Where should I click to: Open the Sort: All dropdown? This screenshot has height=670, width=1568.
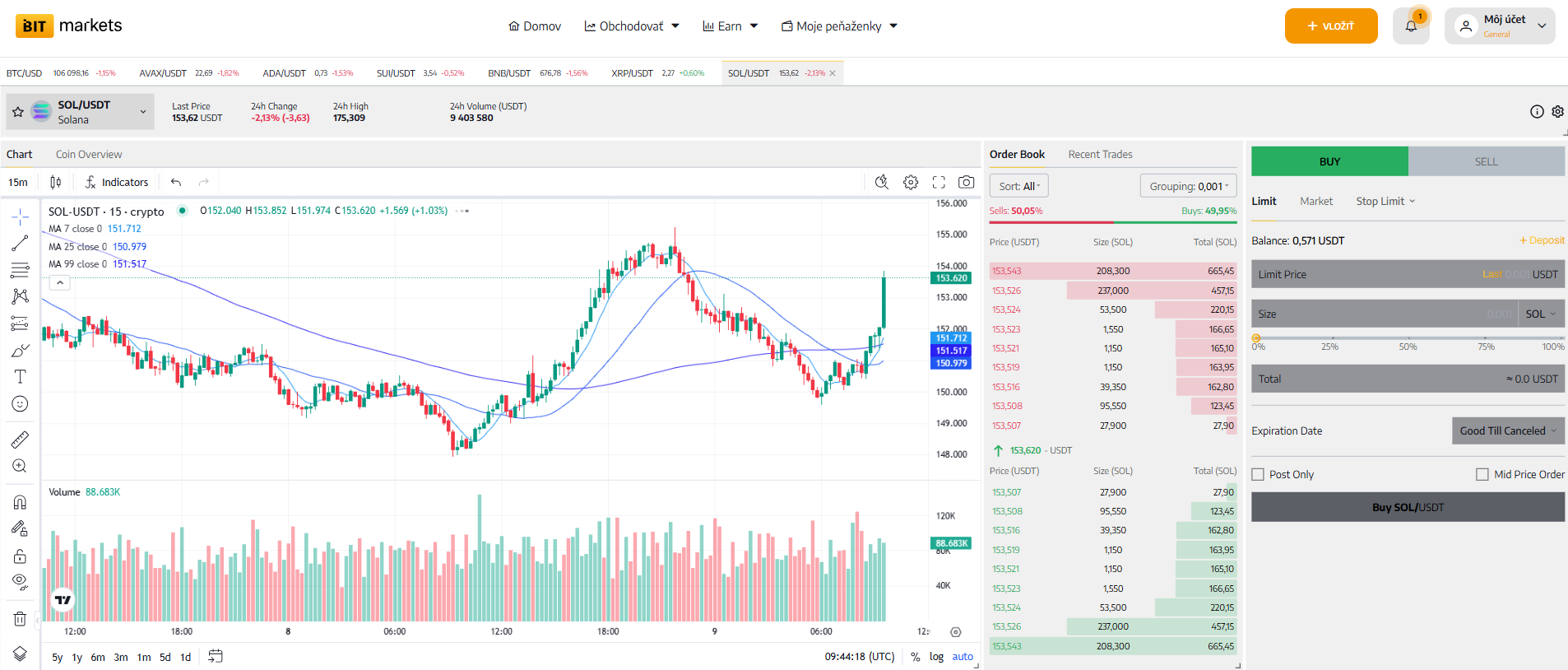(1018, 186)
